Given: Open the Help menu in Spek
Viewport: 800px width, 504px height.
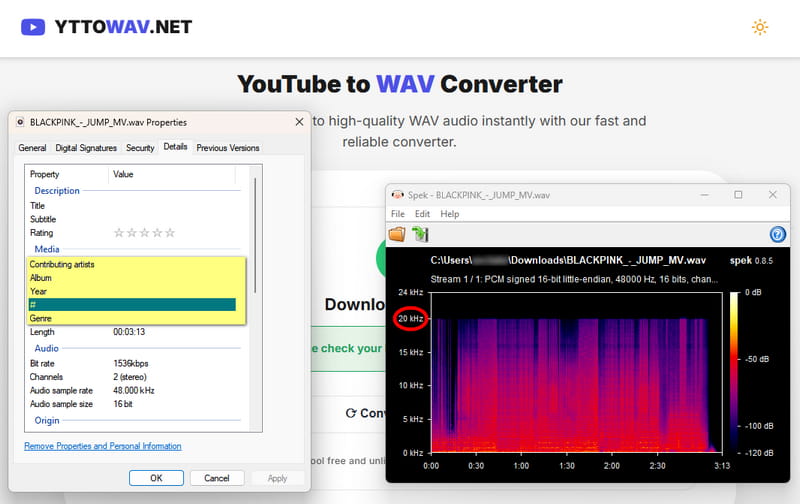Looking at the screenshot, I should (x=449, y=214).
